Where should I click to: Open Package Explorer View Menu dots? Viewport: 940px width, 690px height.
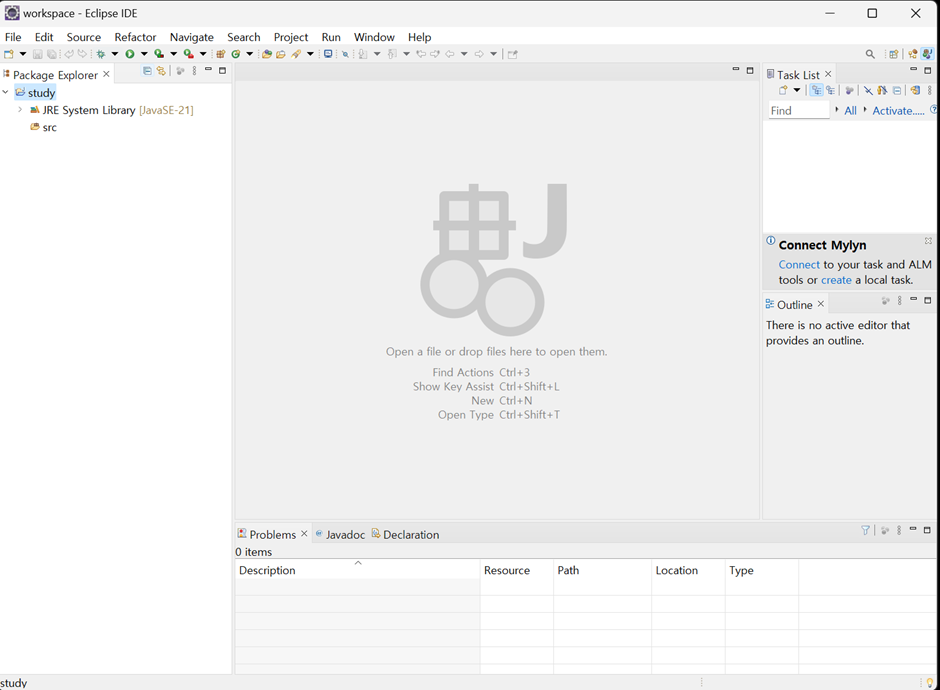pos(194,71)
